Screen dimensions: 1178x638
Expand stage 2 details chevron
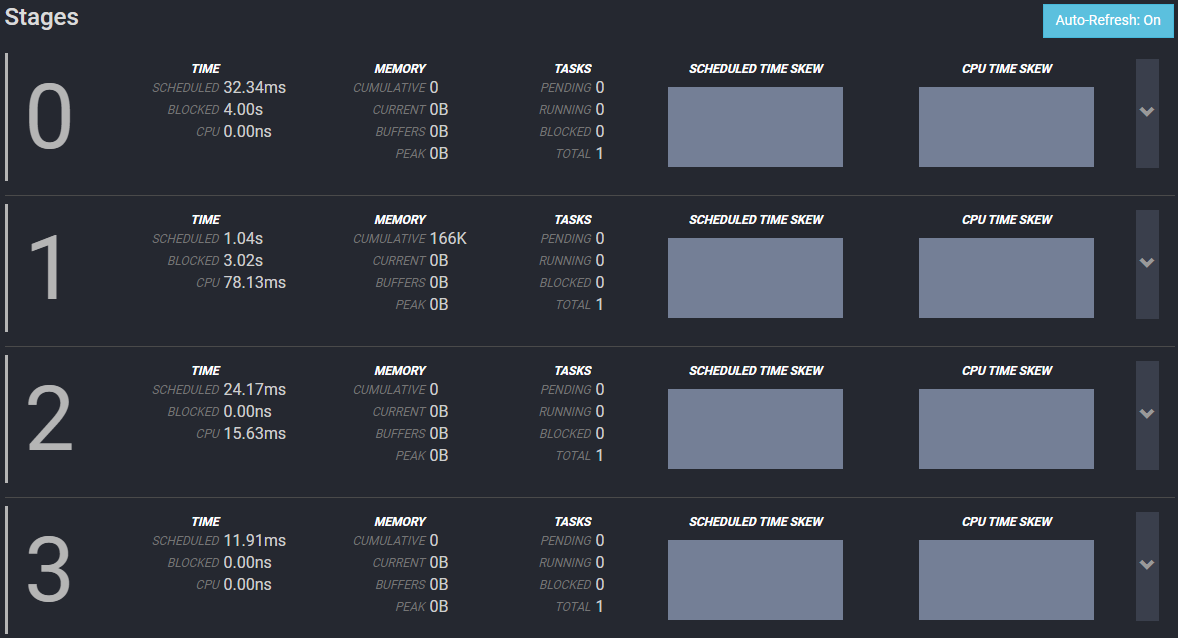coord(1147,414)
